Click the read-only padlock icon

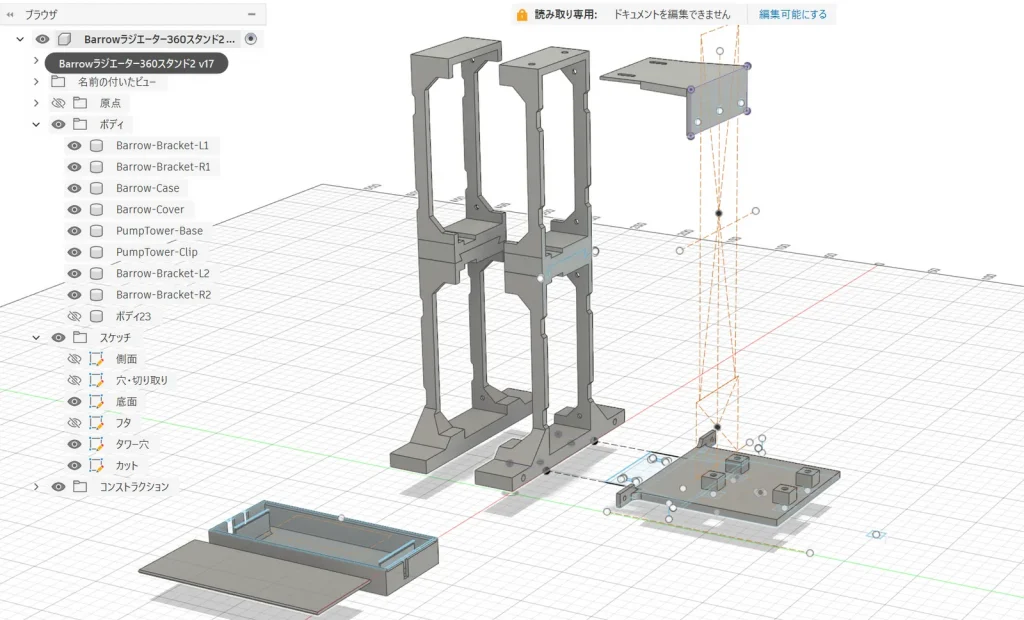pos(521,15)
